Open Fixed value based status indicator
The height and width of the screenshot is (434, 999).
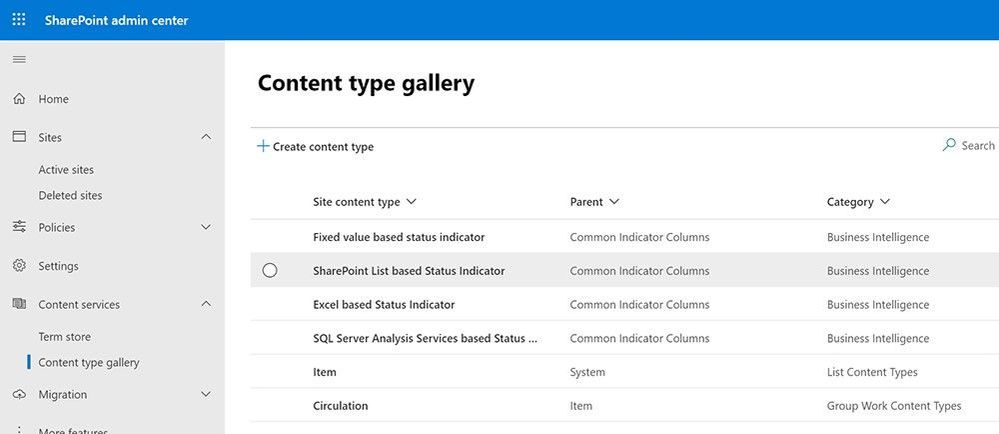click(399, 237)
